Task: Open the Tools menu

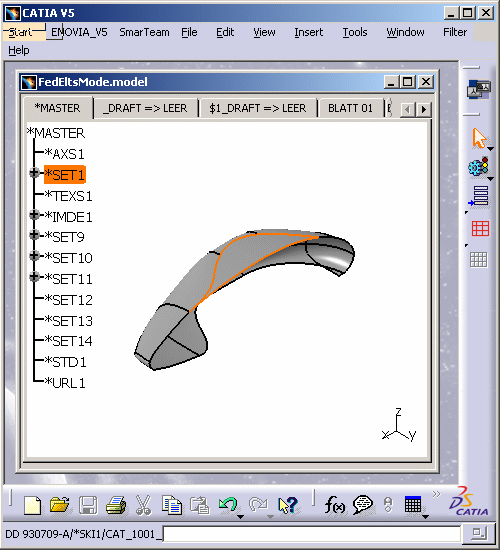Action: point(355,32)
